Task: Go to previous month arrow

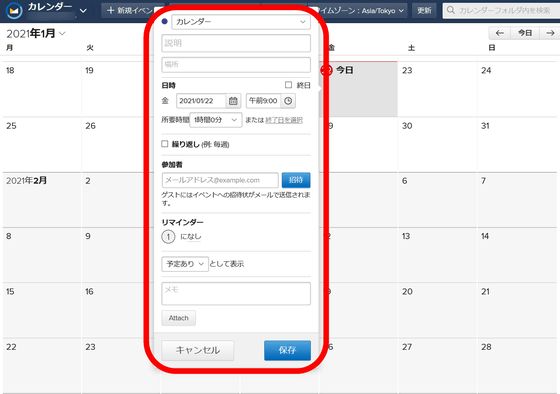Action: [500, 33]
